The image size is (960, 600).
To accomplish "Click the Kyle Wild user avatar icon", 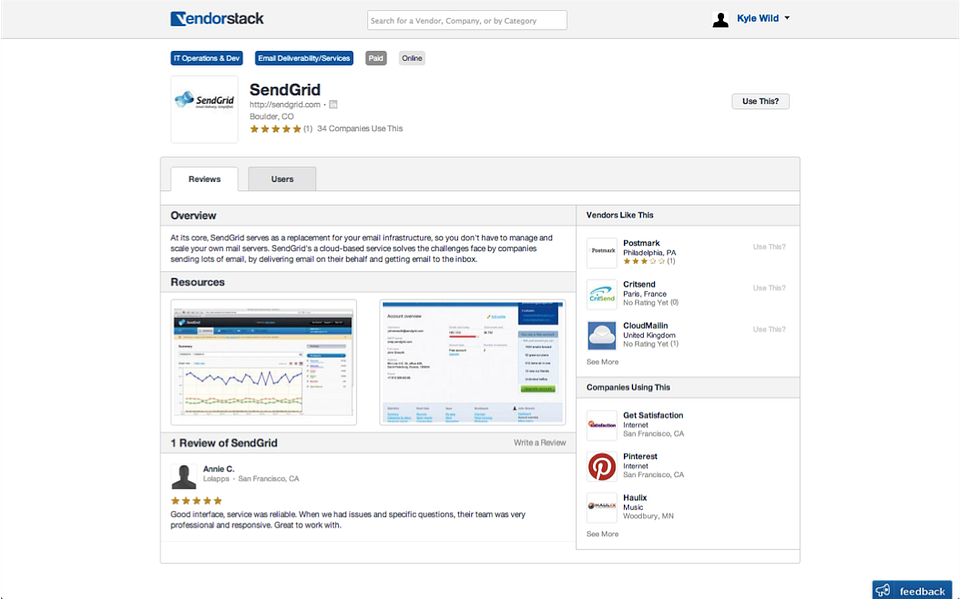I will pos(721,20).
